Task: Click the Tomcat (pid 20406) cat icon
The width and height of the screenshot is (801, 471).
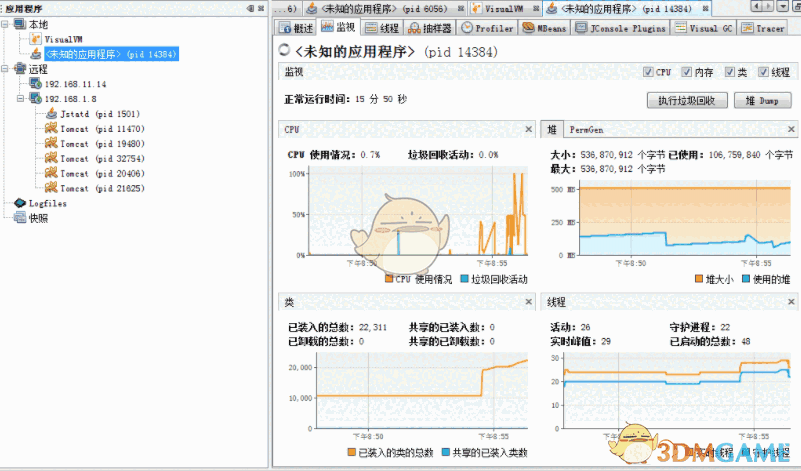Action: coord(51,173)
